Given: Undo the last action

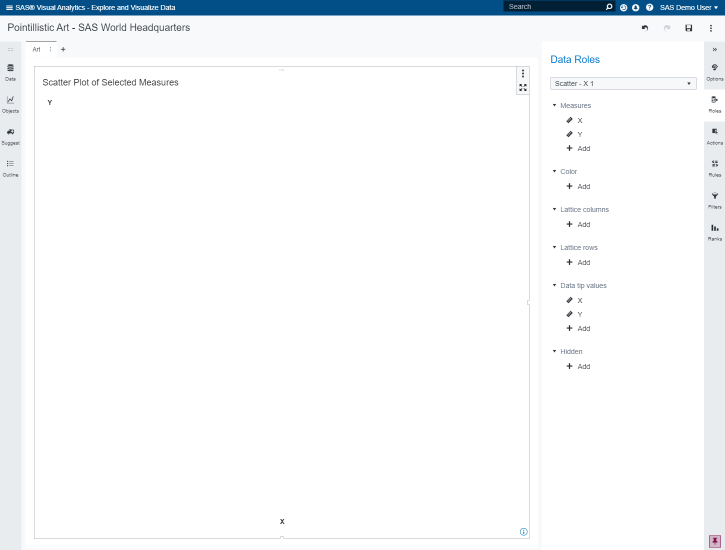Looking at the screenshot, I should [x=645, y=28].
